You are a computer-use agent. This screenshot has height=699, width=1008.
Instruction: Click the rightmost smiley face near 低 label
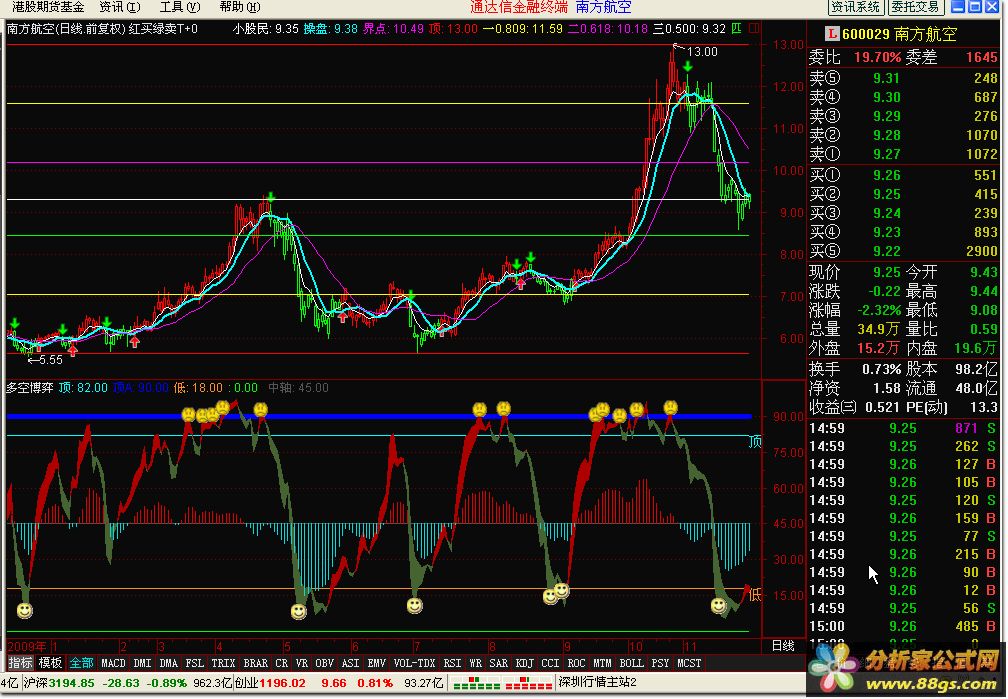pos(719,606)
